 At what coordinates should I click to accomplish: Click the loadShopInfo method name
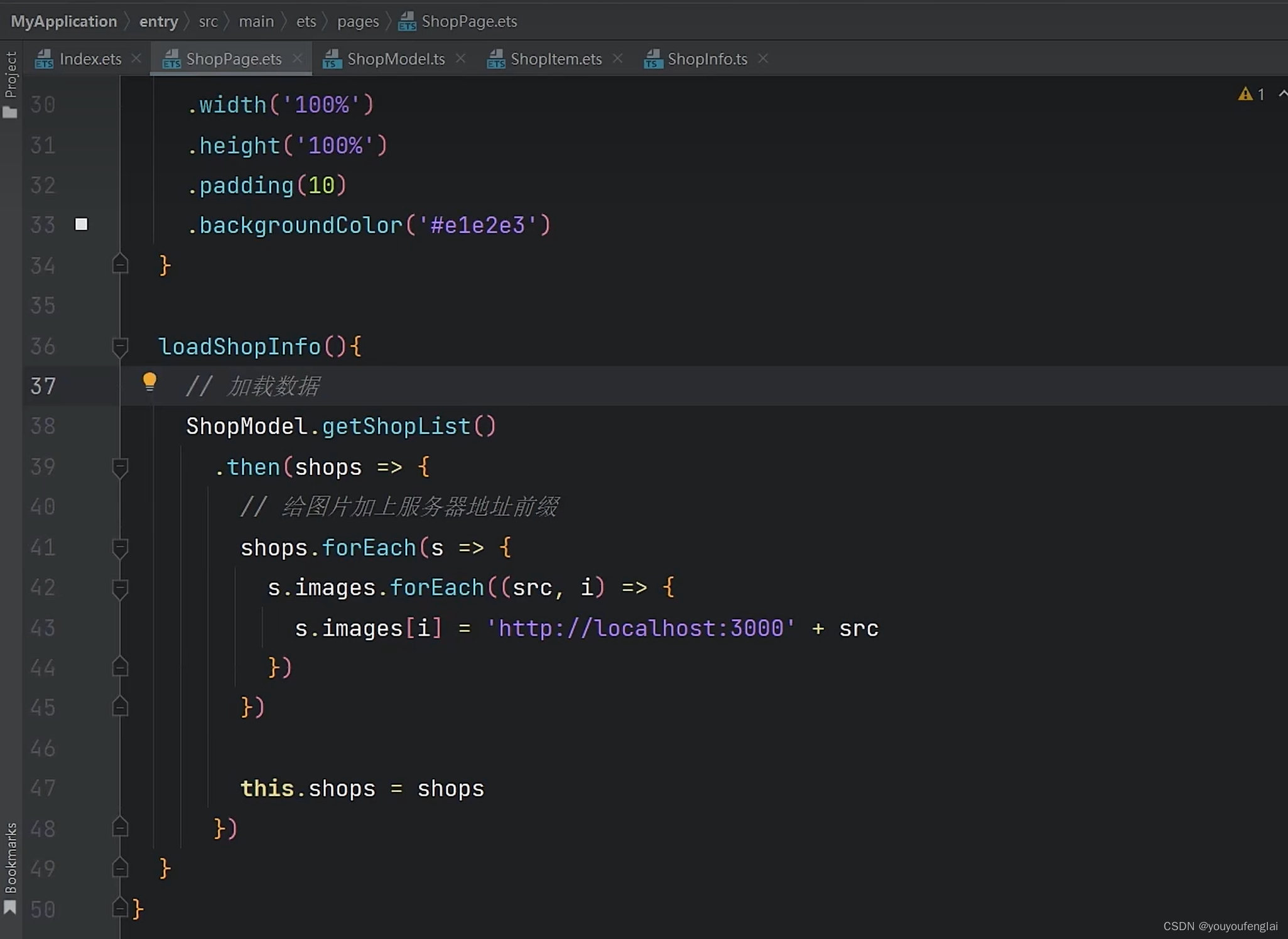point(239,346)
